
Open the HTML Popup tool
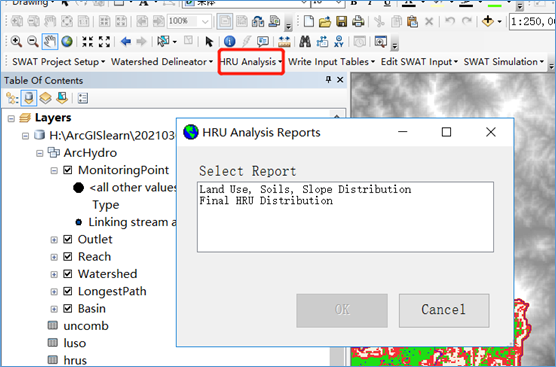click(x=263, y=42)
